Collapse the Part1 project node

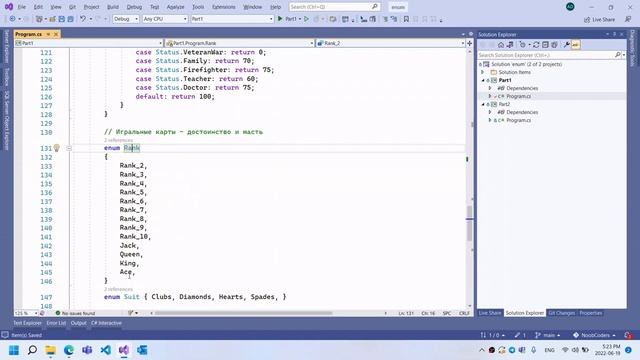pyautogui.click(x=483, y=80)
